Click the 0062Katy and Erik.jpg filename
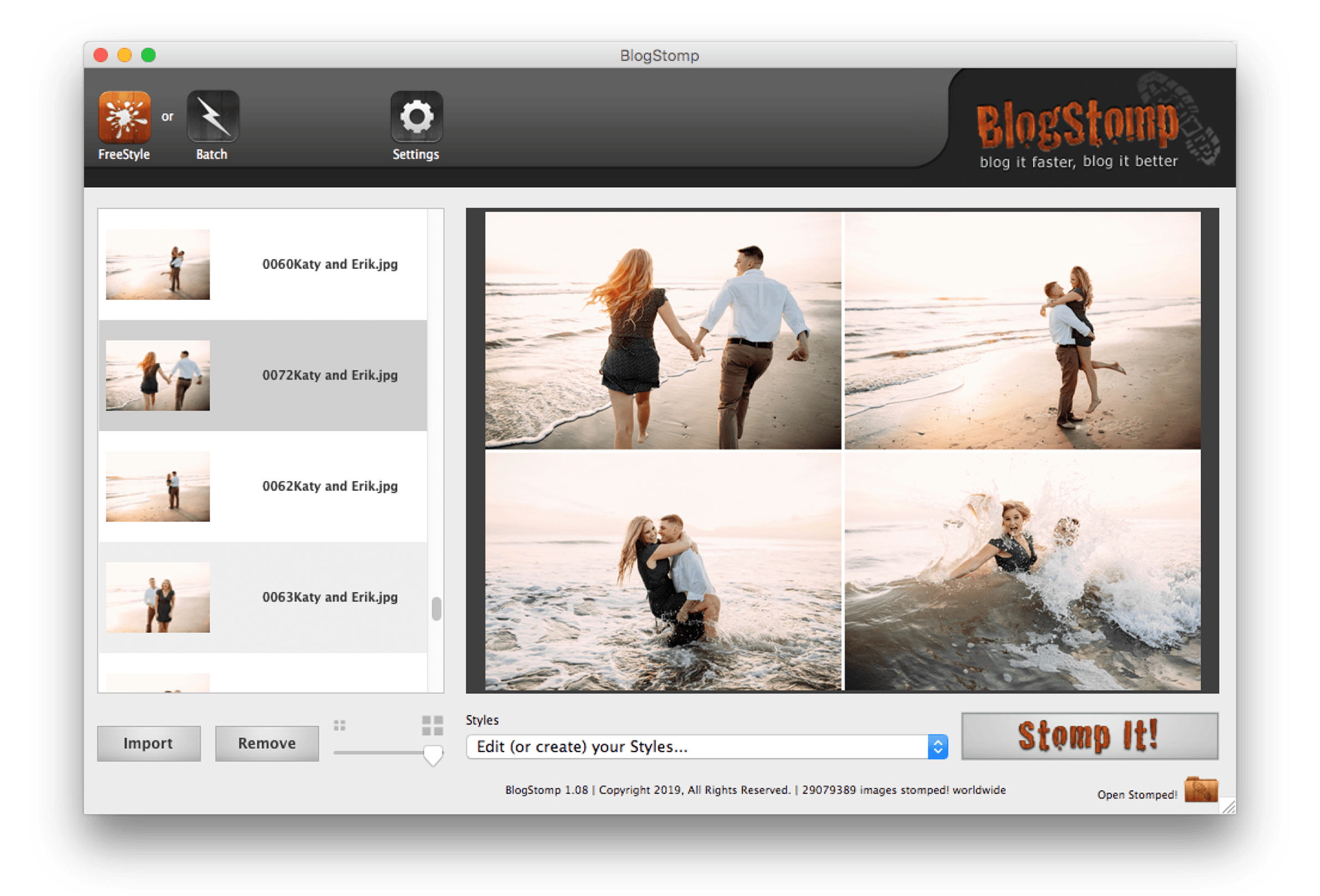The image size is (1320, 896). coord(330,487)
